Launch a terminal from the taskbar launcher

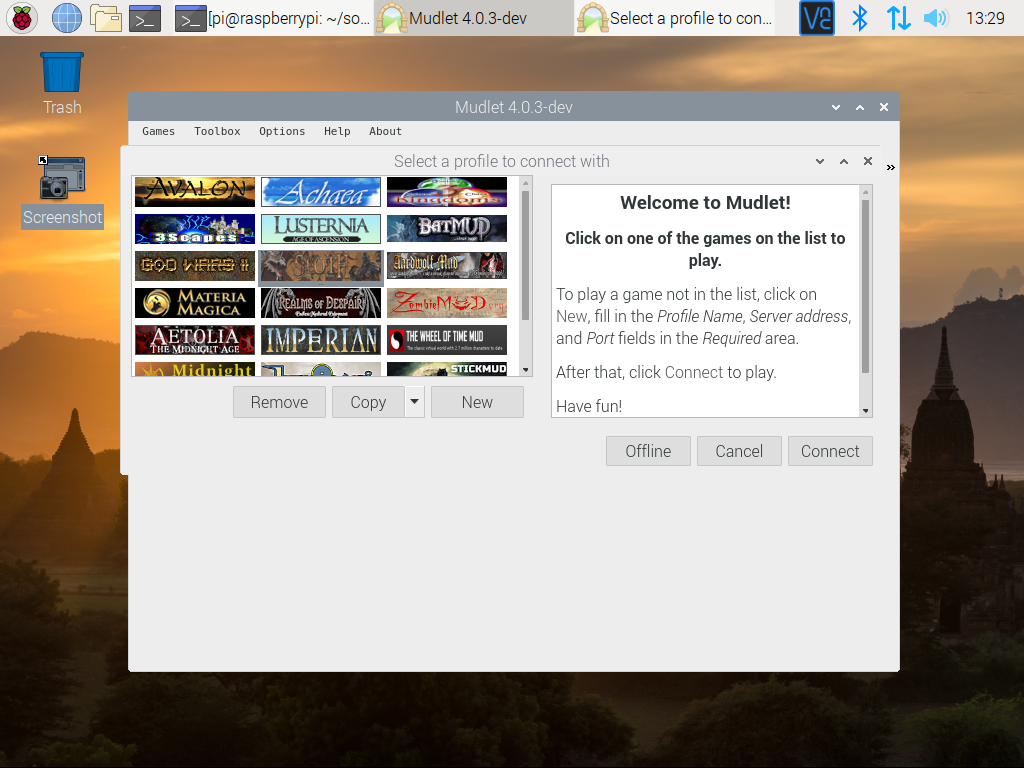145,18
